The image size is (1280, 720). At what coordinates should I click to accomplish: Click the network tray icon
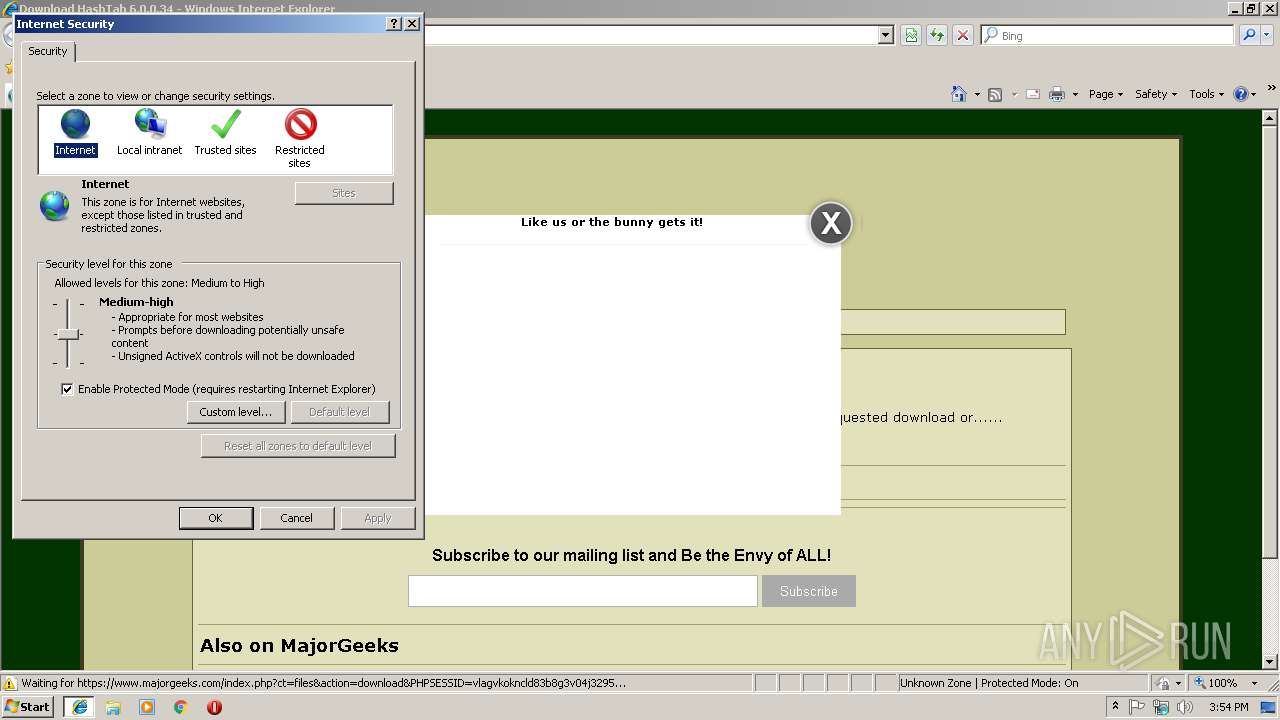(1161, 707)
